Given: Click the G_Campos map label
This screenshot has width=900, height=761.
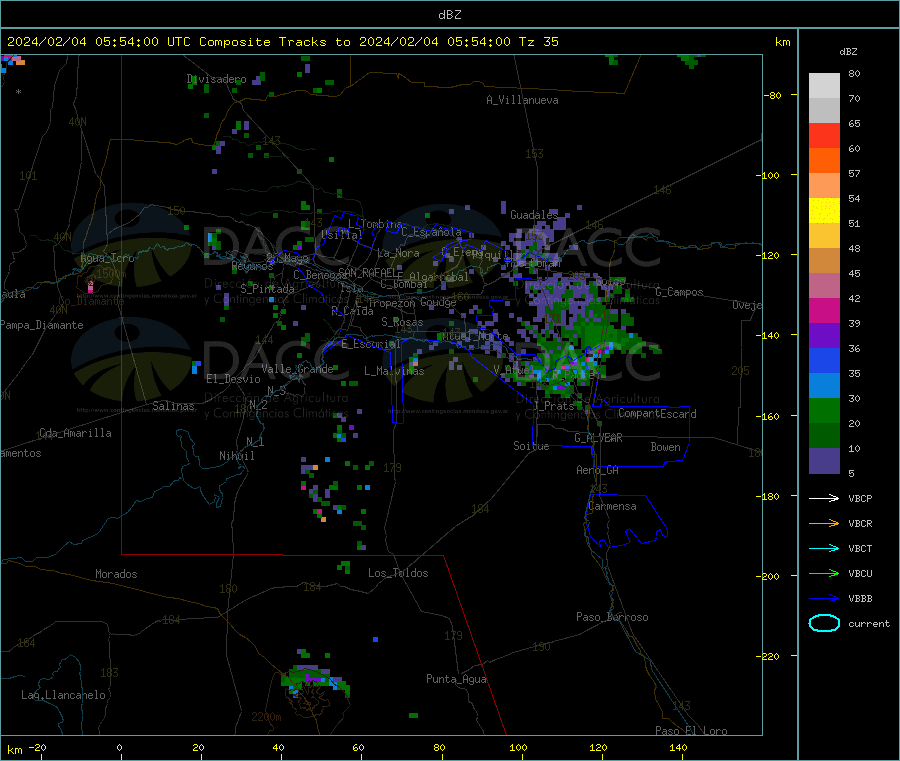Looking at the screenshot, I should click(x=679, y=292).
